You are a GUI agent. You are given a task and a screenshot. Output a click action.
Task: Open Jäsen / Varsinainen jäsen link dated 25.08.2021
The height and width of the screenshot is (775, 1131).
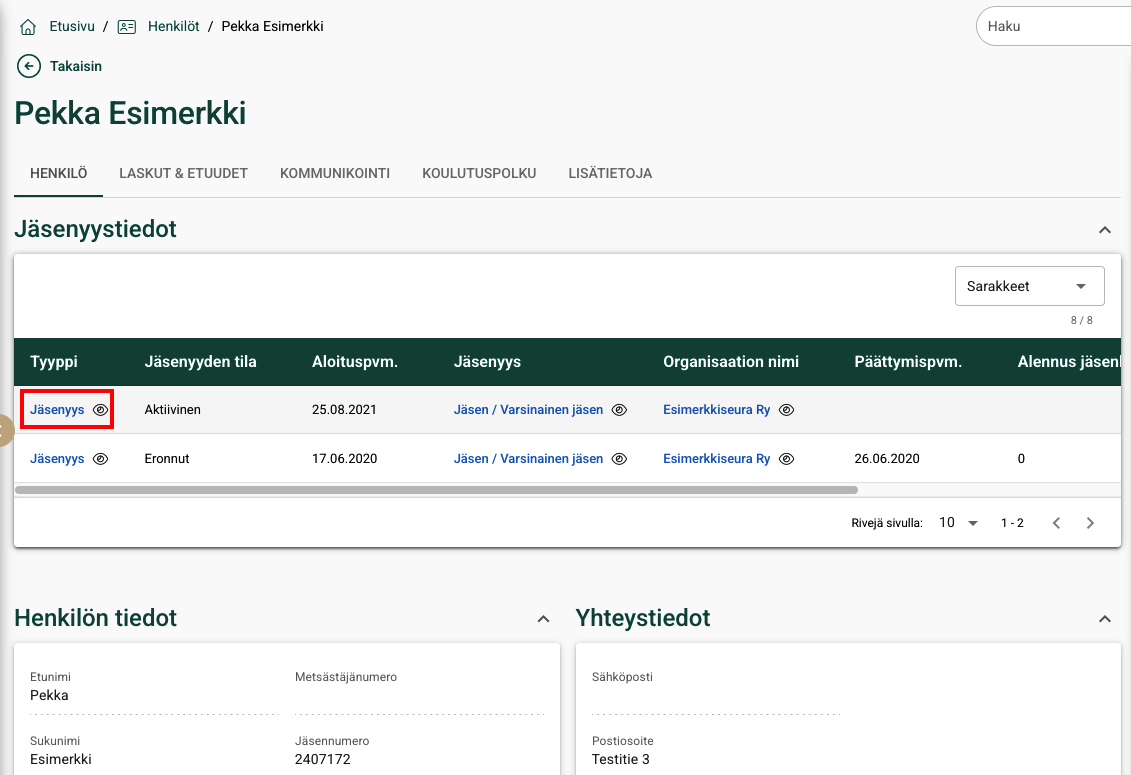point(528,410)
